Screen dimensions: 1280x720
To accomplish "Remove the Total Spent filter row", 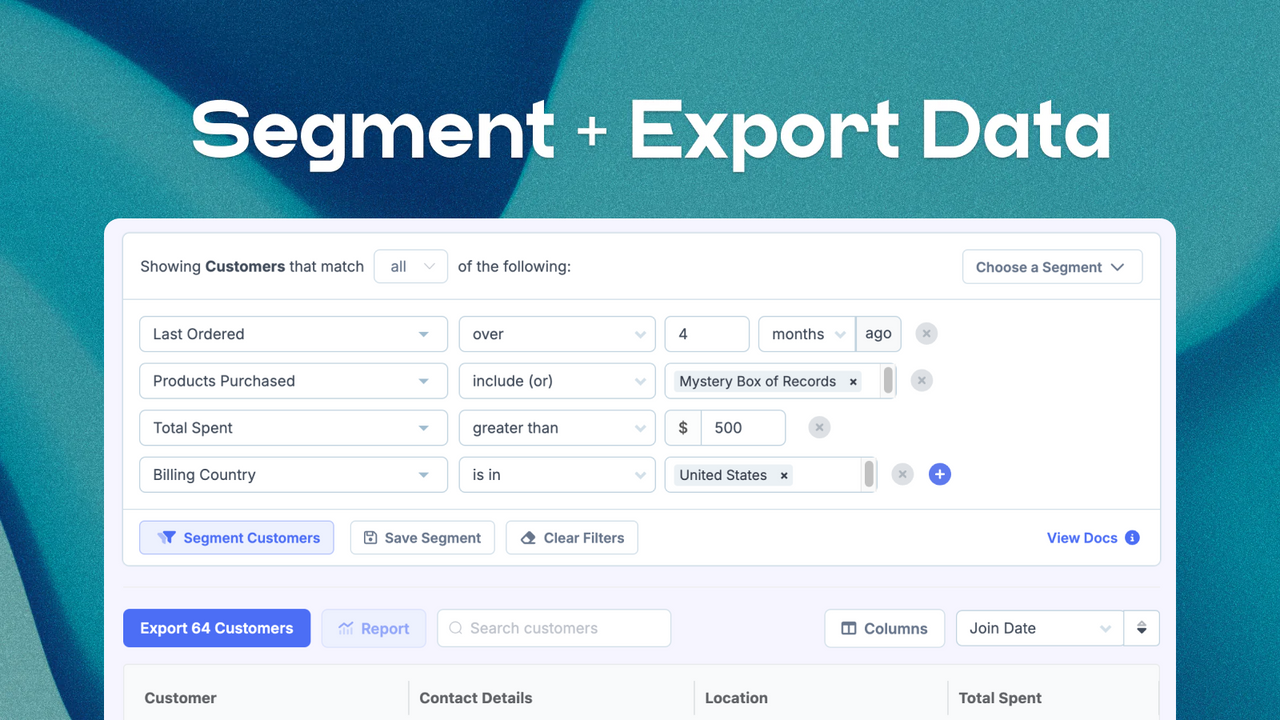I will pyautogui.click(x=819, y=427).
